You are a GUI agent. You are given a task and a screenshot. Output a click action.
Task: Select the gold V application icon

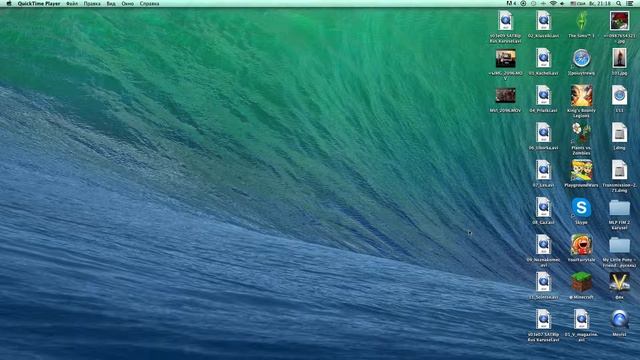pyautogui.click(x=619, y=282)
